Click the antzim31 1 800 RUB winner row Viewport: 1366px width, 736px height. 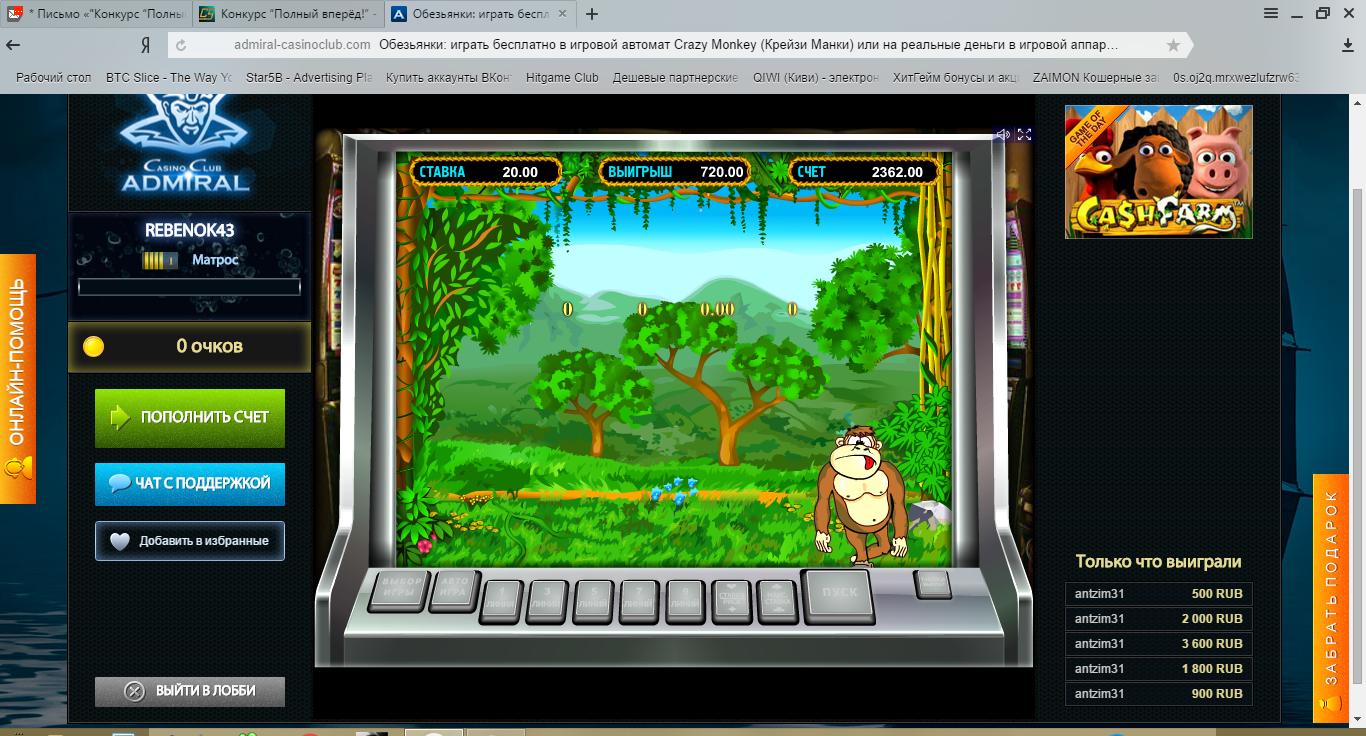(1158, 669)
